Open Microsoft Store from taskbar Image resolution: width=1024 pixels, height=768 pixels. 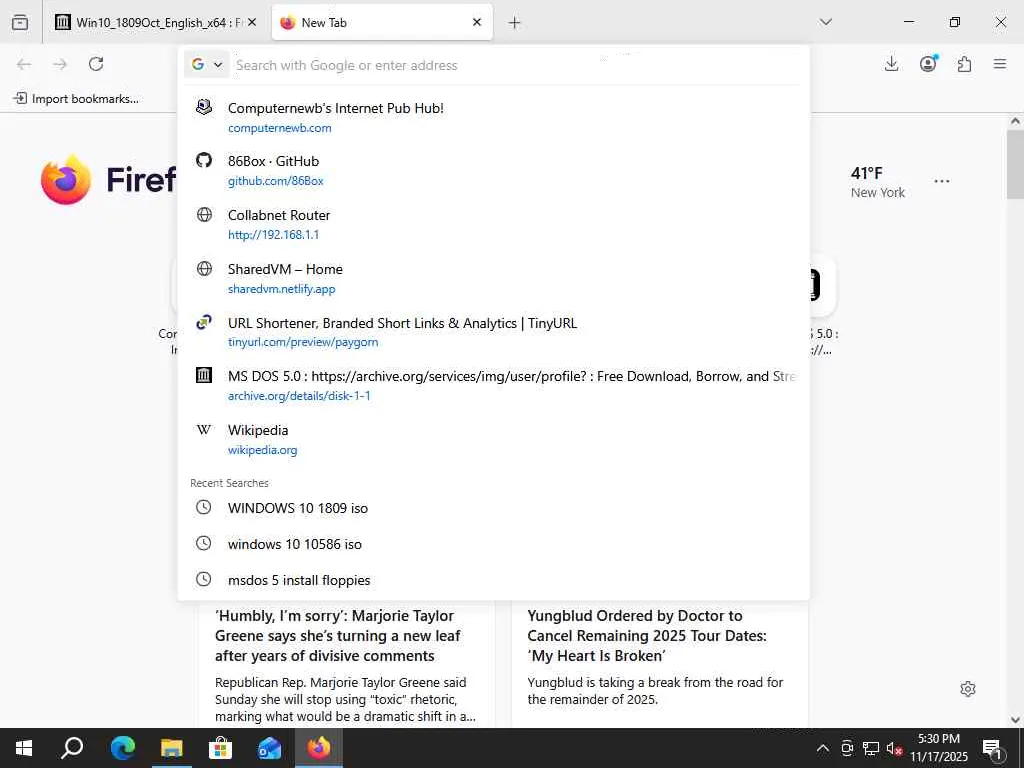(220, 748)
